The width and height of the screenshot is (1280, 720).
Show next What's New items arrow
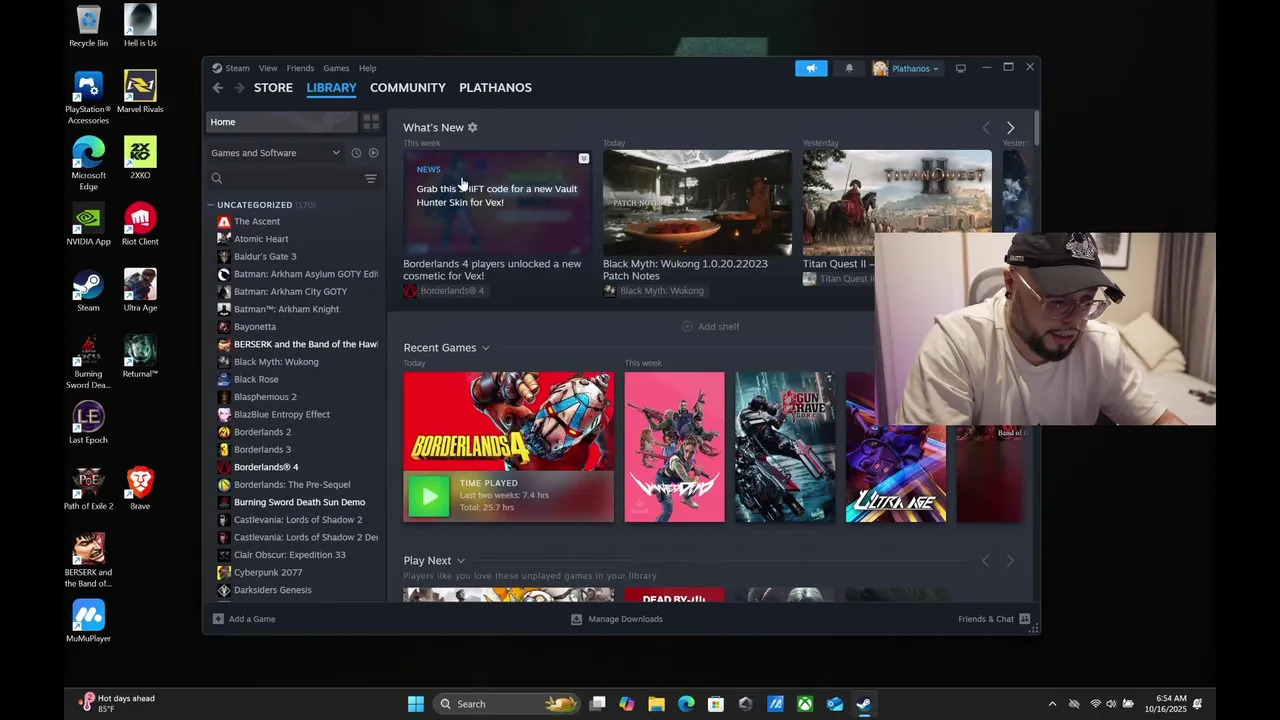click(x=1010, y=128)
